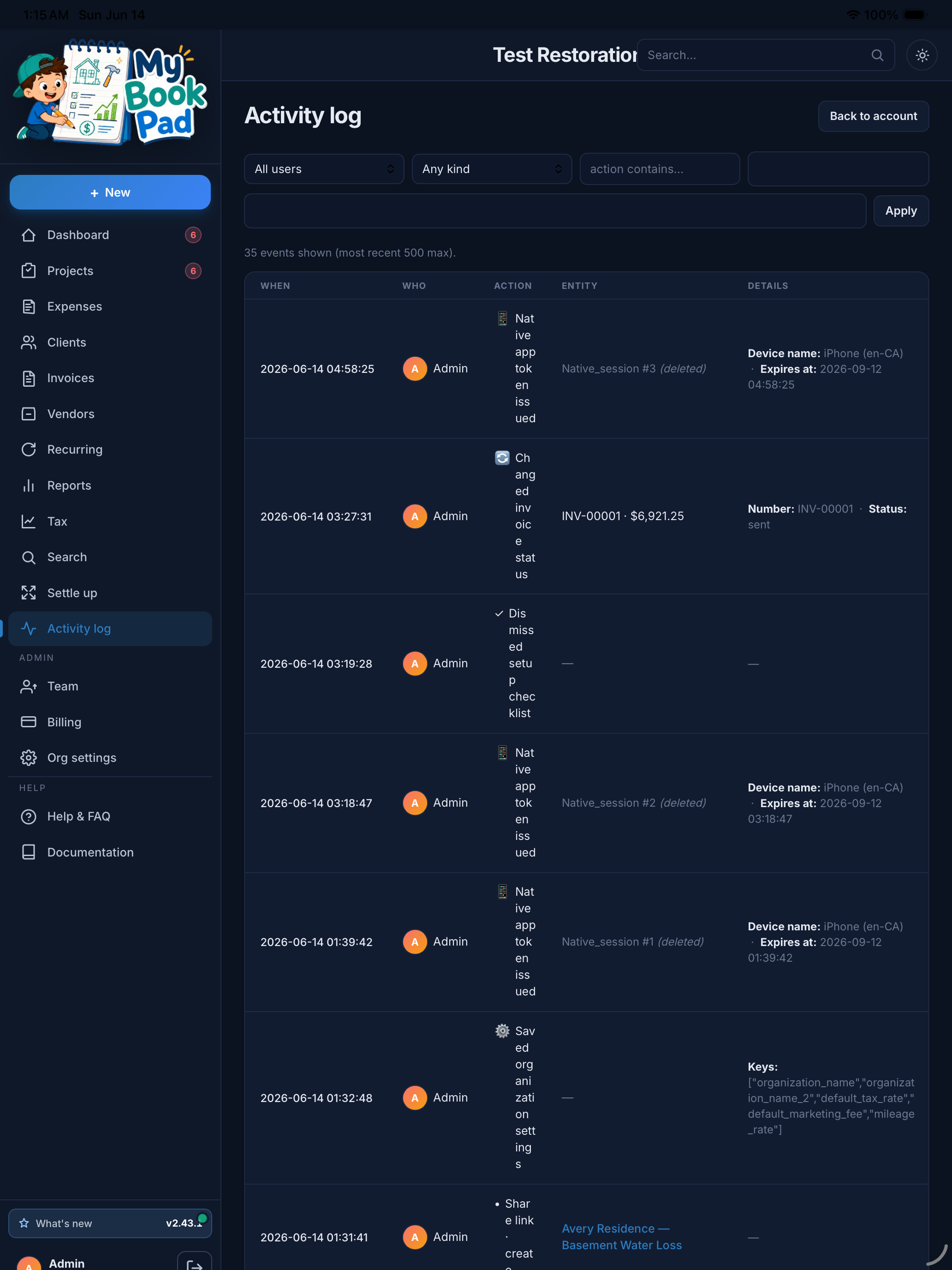Click the Org settings gear icon
Image resolution: width=952 pixels, height=1270 pixels.
pos(28,758)
